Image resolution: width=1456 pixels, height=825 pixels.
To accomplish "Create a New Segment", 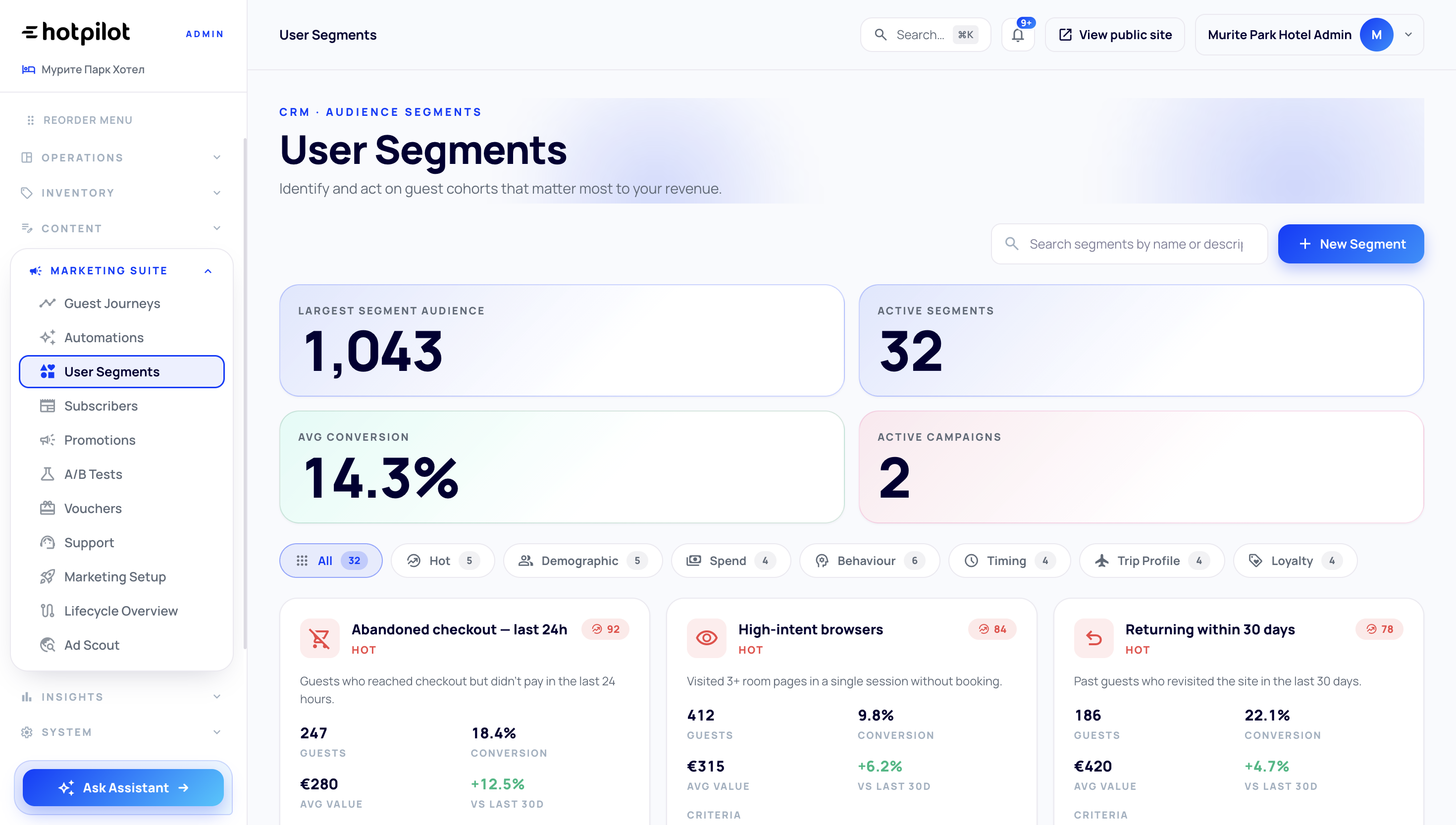I will tap(1351, 244).
